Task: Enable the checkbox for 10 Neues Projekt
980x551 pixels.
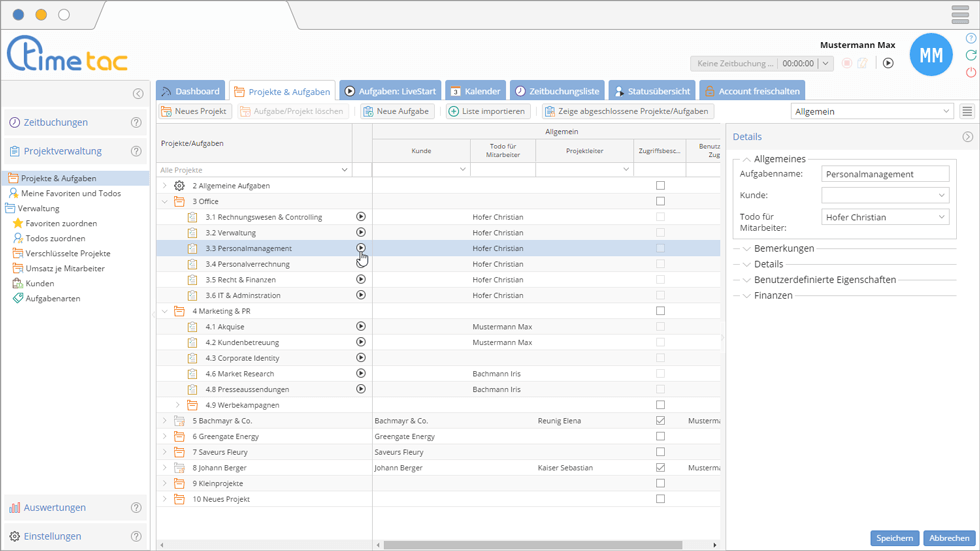Action: tap(660, 499)
